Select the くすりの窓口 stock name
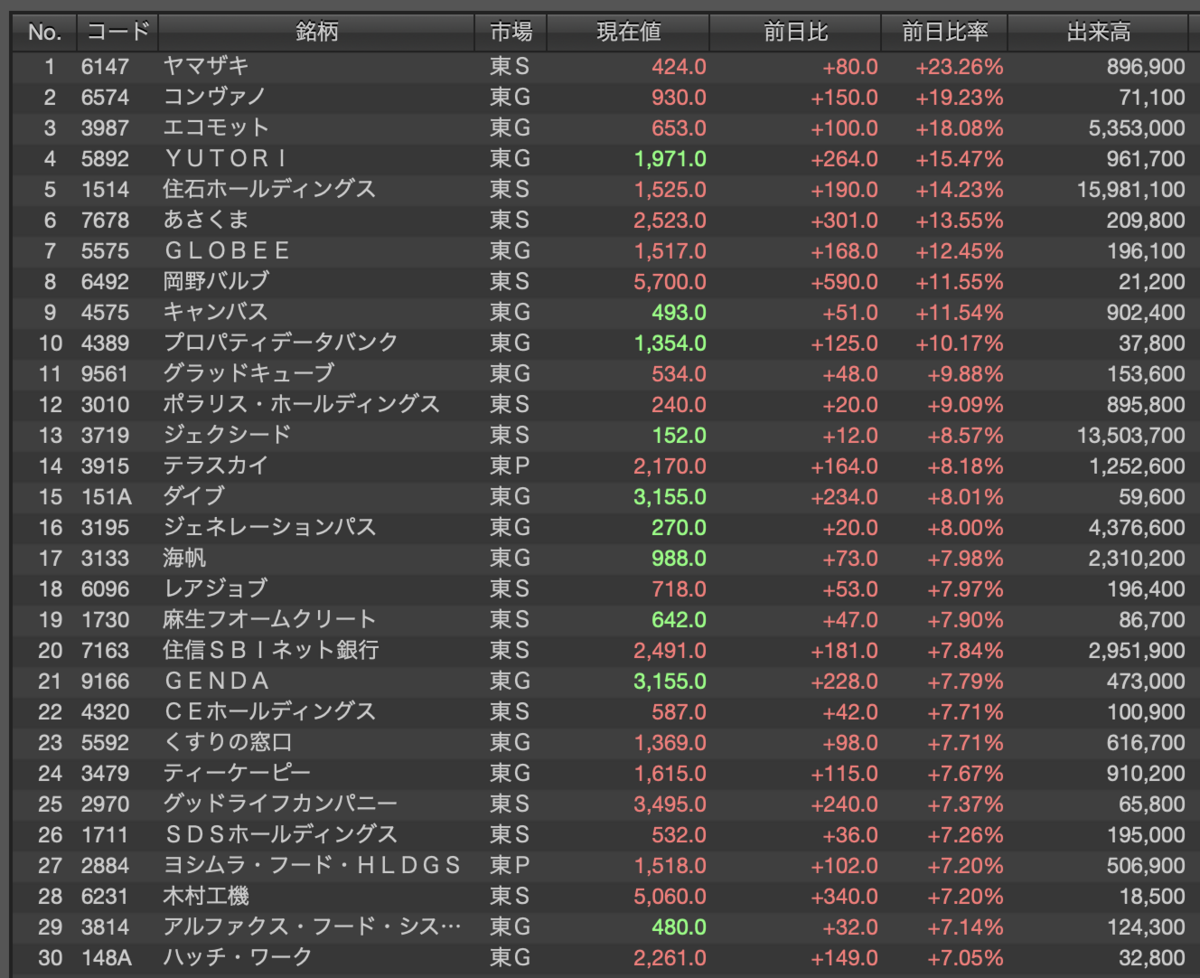Image resolution: width=1200 pixels, height=978 pixels. tap(228, 742)
